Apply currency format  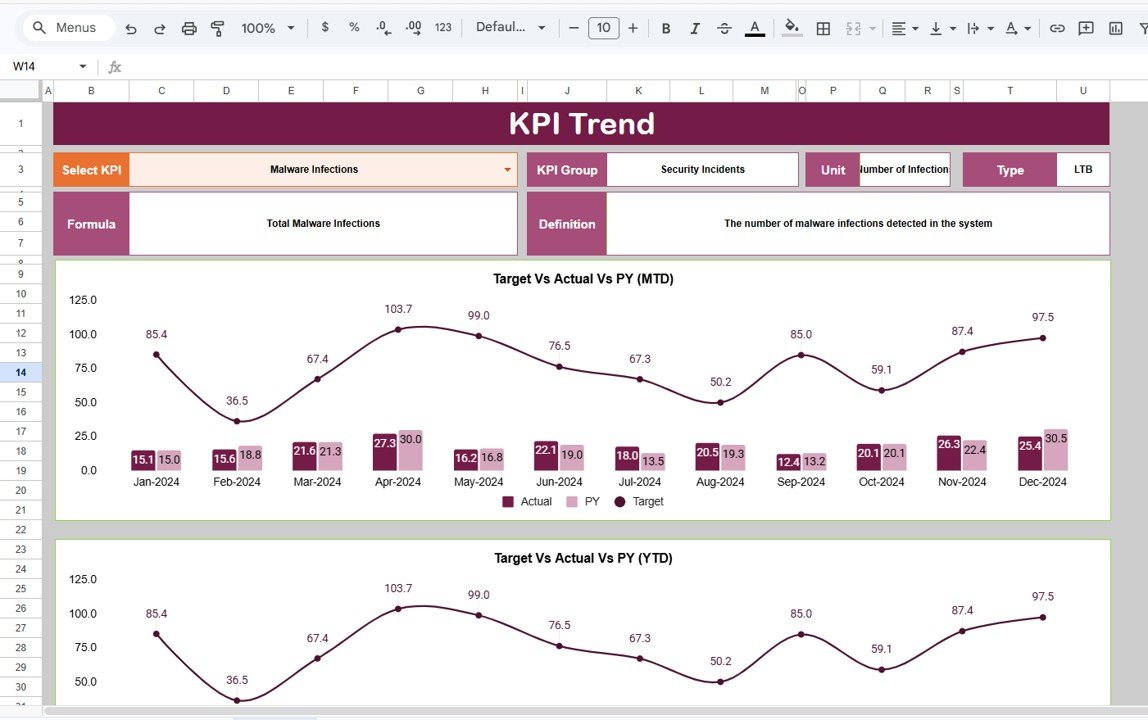tap(325, 28)
